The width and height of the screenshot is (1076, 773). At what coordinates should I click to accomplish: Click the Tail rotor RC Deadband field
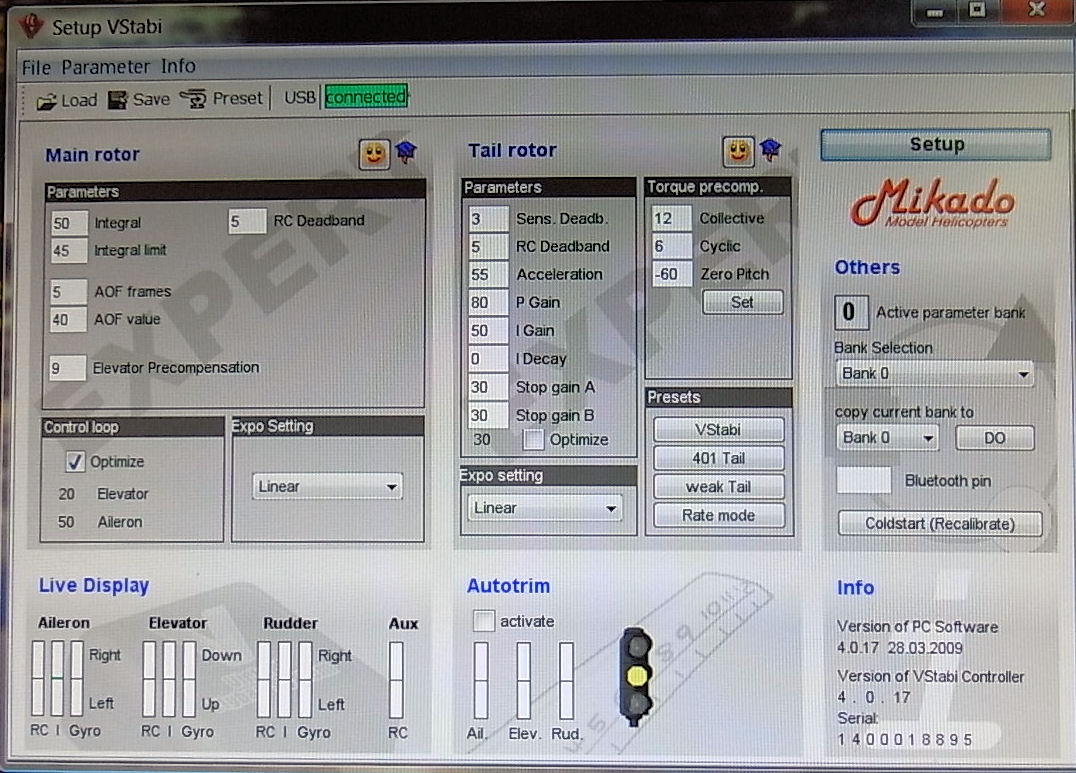click(488, 247)
